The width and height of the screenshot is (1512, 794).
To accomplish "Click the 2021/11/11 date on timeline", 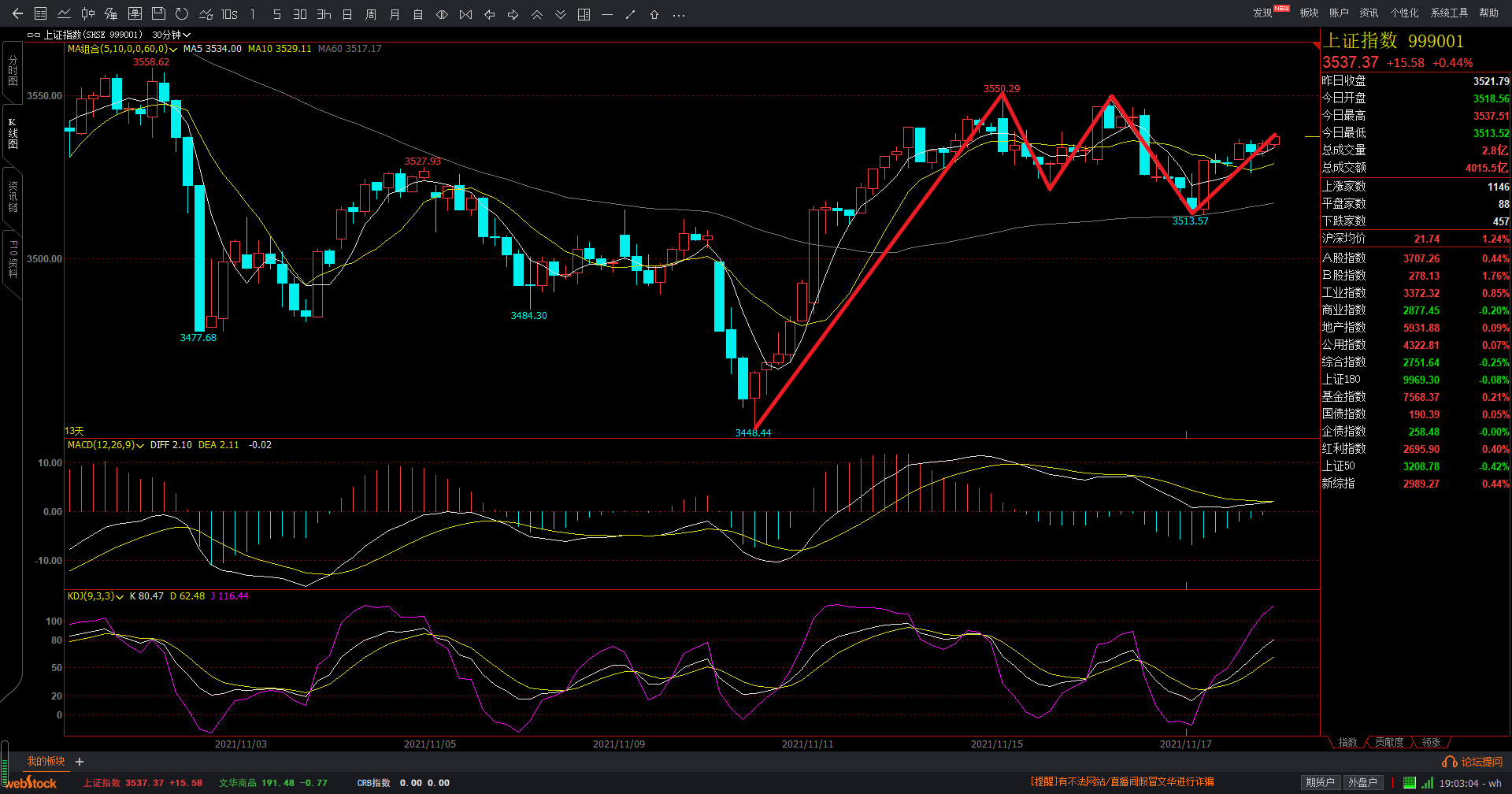I will (807, 744).
